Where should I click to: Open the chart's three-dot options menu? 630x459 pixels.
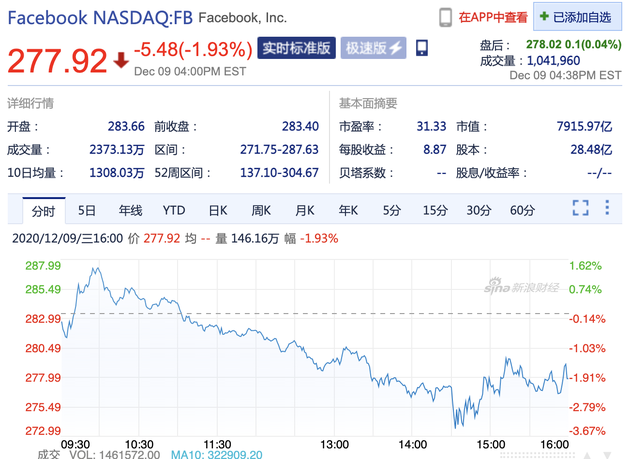[607, 208]
